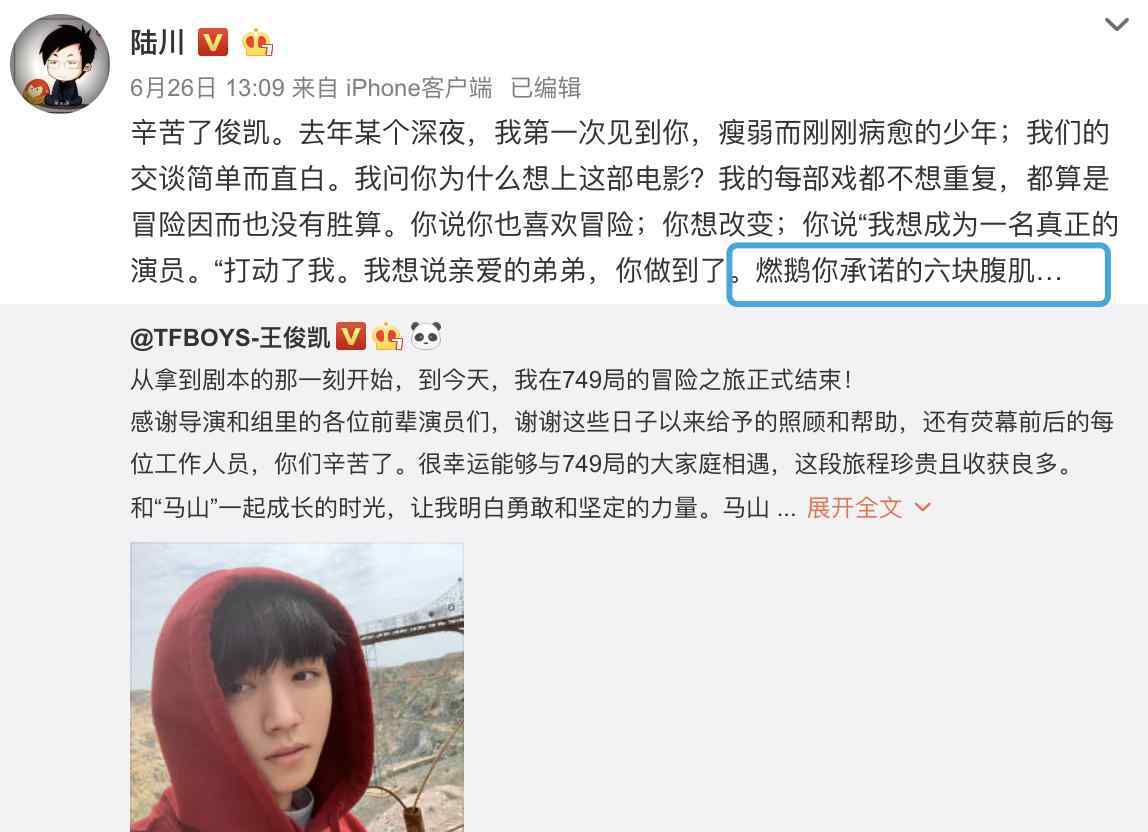Open the 陆川 username link
Image resolution: width=1148 pixels, height=832 pixels.
(x=157, y=42)
